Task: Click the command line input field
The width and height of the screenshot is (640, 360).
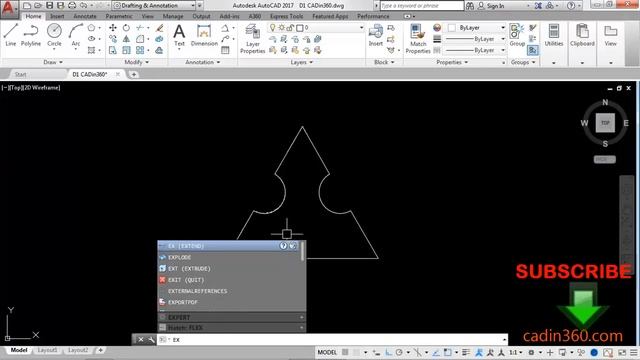Action: tap(333, 340)
